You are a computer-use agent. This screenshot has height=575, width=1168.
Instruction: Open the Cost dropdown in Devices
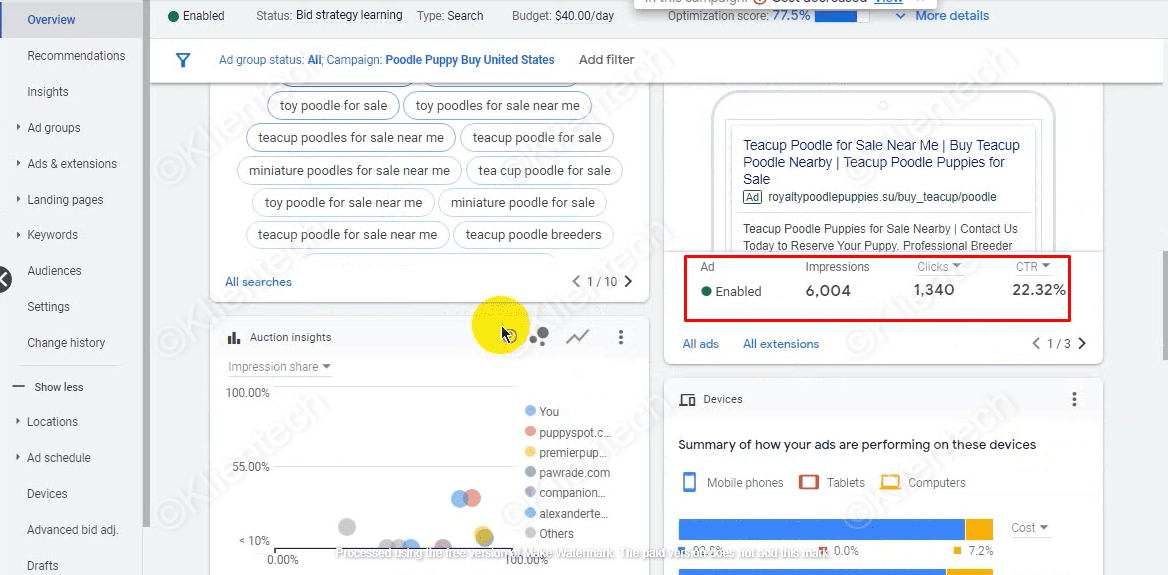click(1030, 528)
